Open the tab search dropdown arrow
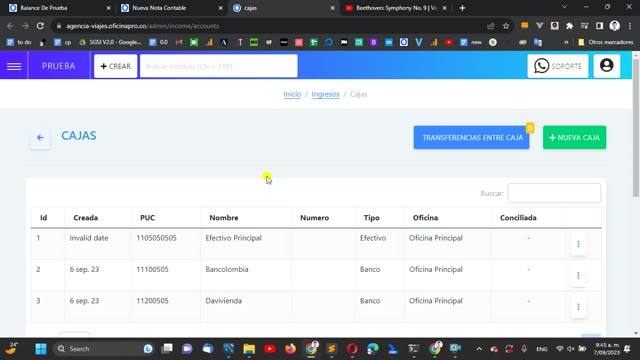The image size is (640, 360). pos(564,7)
